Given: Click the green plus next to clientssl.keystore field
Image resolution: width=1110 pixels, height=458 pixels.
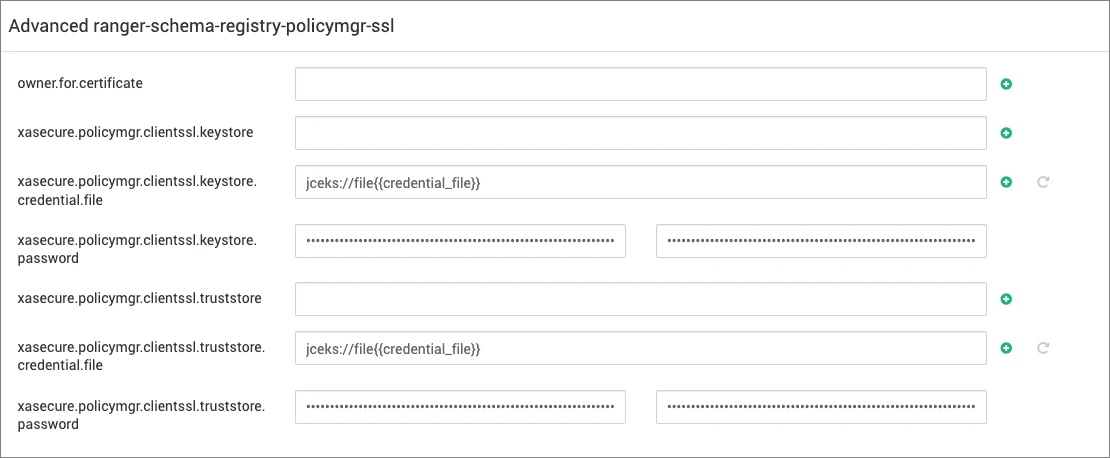Looking at the screenshot, I should [x=1006, y=133].
